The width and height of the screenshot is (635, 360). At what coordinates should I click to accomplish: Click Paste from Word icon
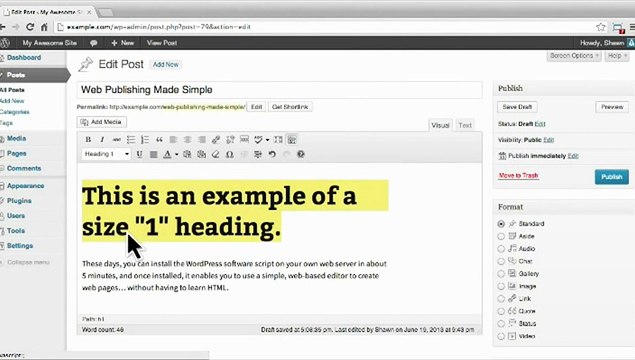coord(201,154)
